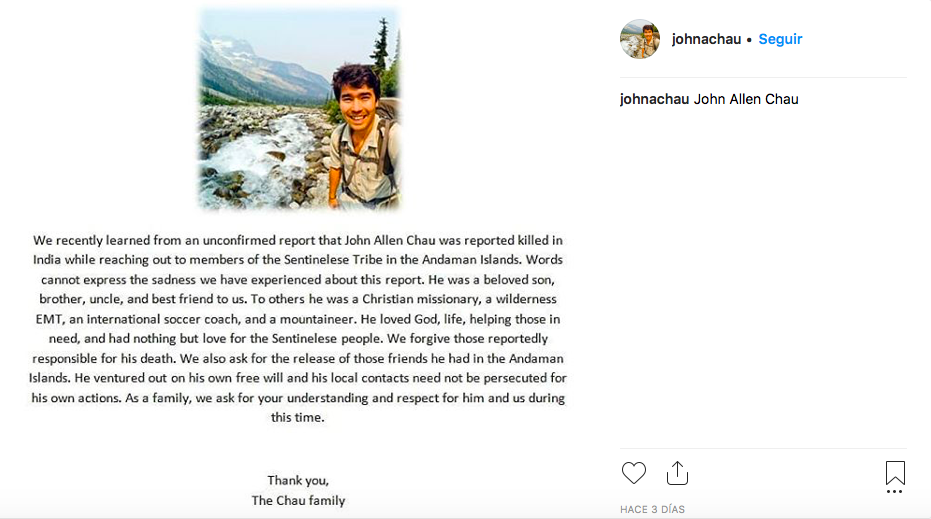The width and height of the screenshot is (931, 519).
Task: Click the "The Chau family" signature line
Action: click(298, 500)
